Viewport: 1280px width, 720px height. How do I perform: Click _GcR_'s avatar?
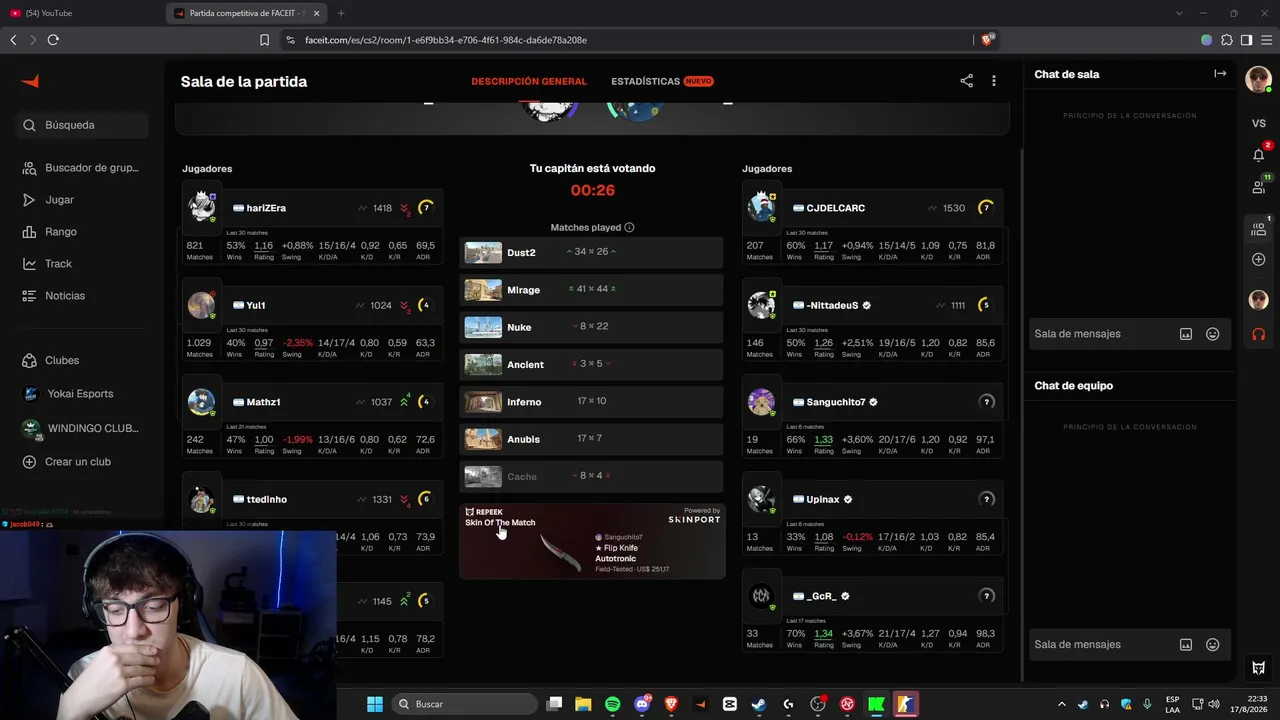[x=761, y=596]
